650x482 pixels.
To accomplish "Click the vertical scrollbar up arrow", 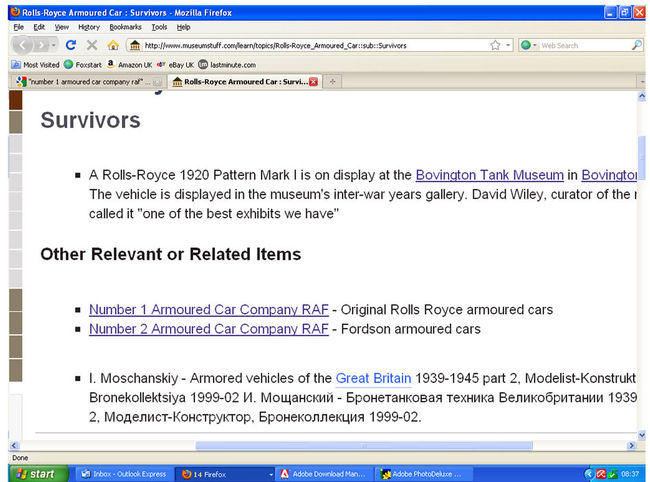I will (x=642, y=97).
